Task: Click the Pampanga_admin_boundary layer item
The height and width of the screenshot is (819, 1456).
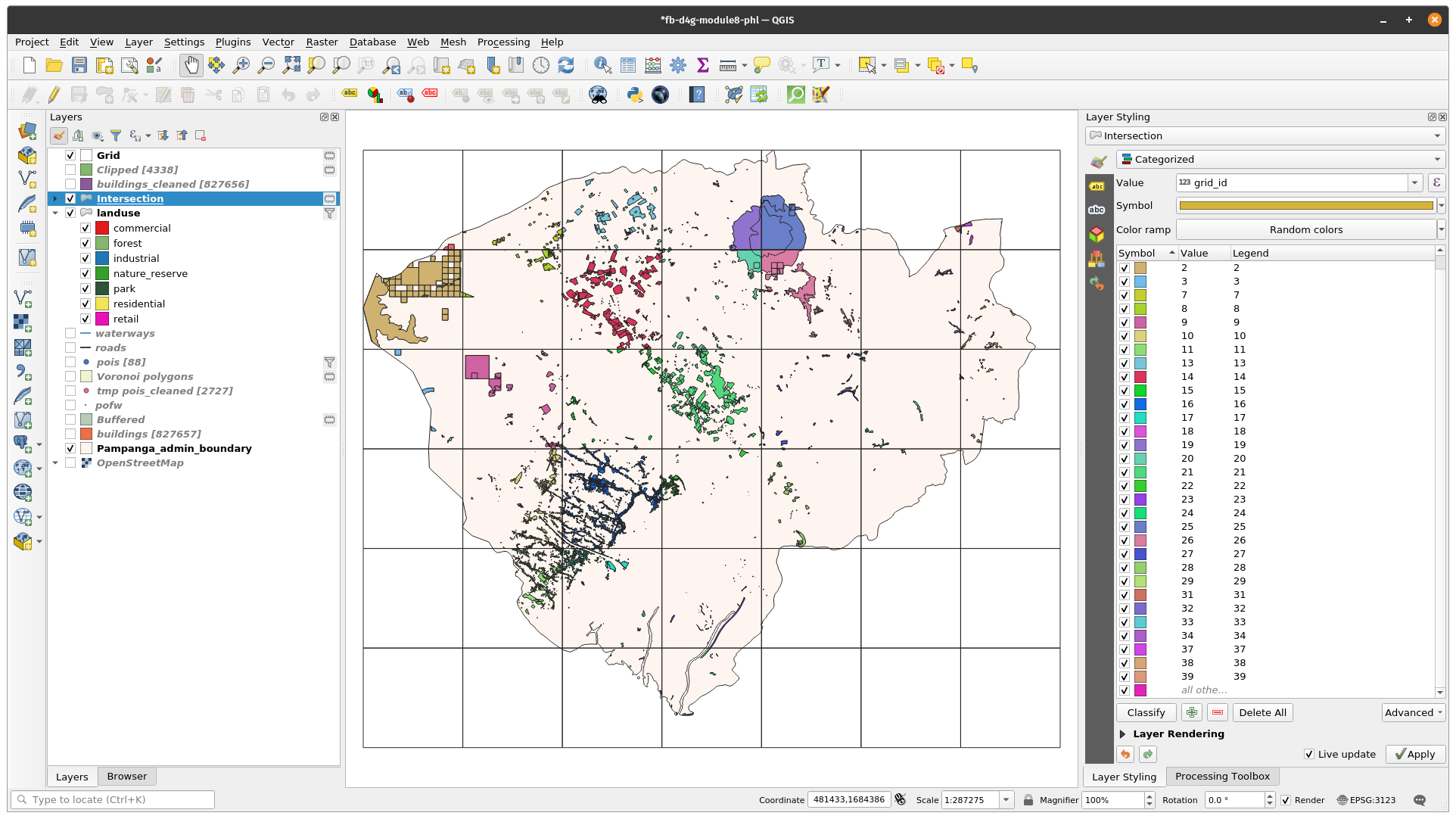Action: click(x=173, y=448)
